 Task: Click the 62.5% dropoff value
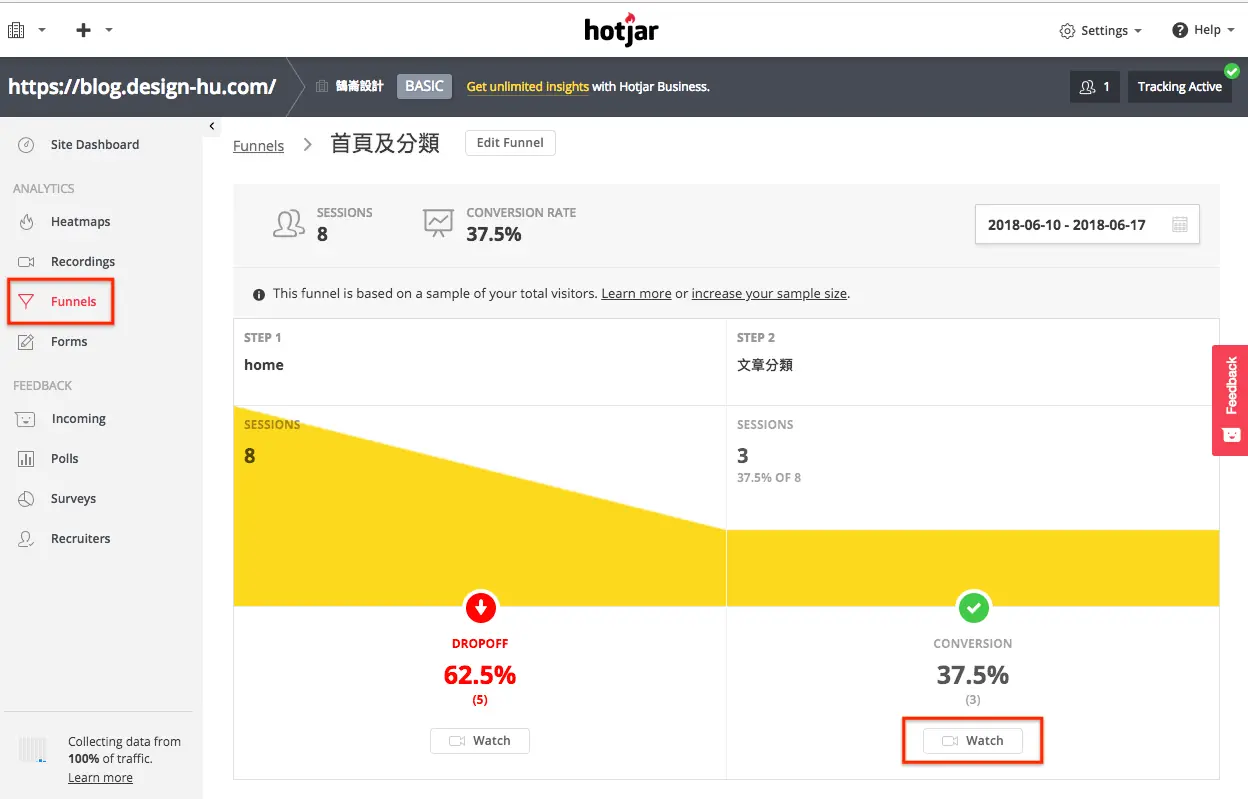click(x=480, y=675)
